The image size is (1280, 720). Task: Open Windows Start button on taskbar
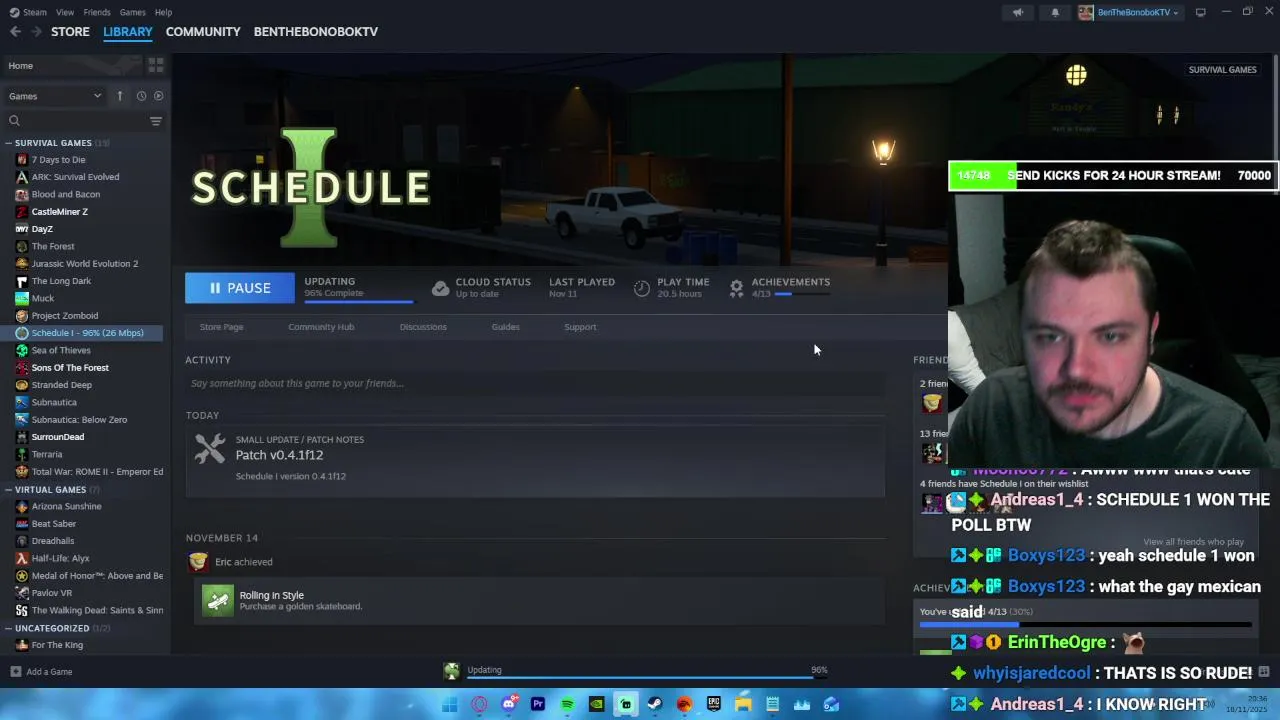(x=450, y=704)
